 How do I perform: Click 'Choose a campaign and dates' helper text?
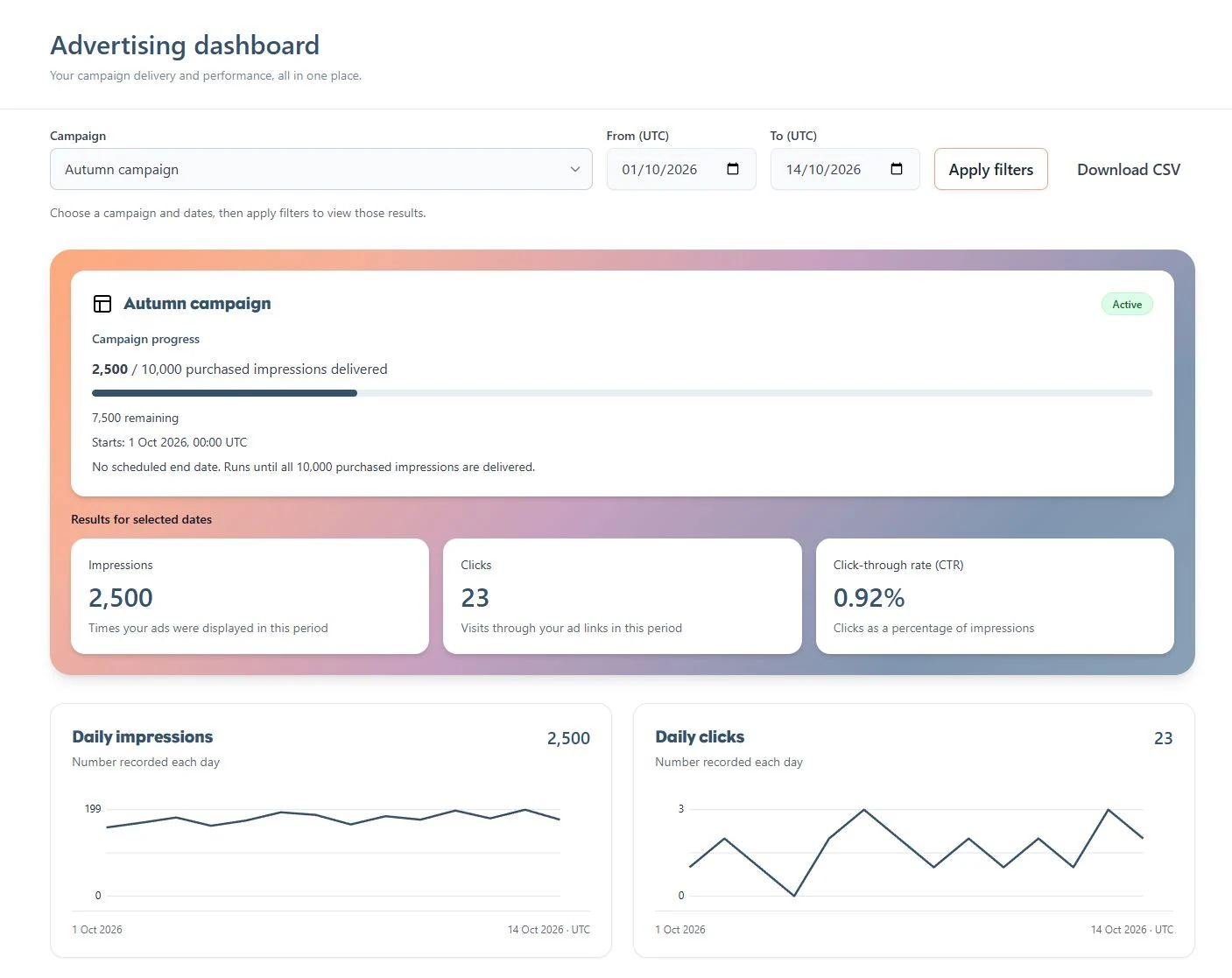coord(238,213)
